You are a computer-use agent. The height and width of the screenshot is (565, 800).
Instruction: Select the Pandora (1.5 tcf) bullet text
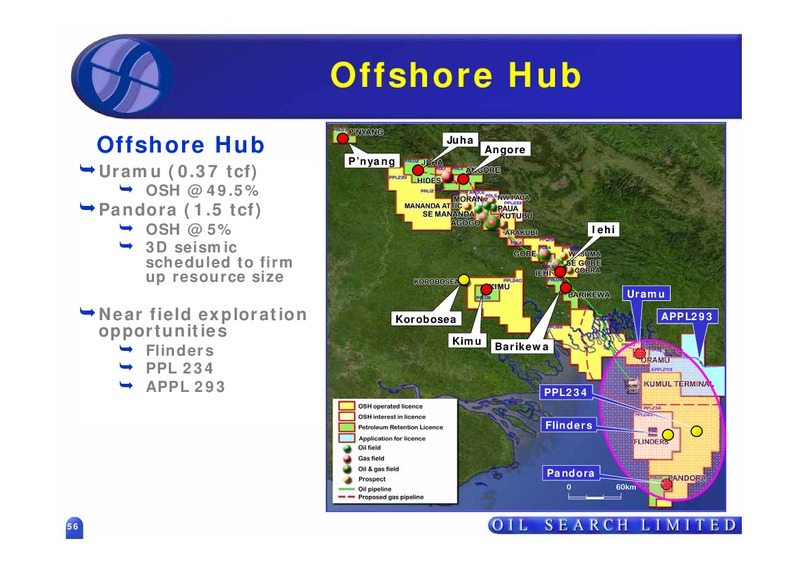(x=180, y=210)
